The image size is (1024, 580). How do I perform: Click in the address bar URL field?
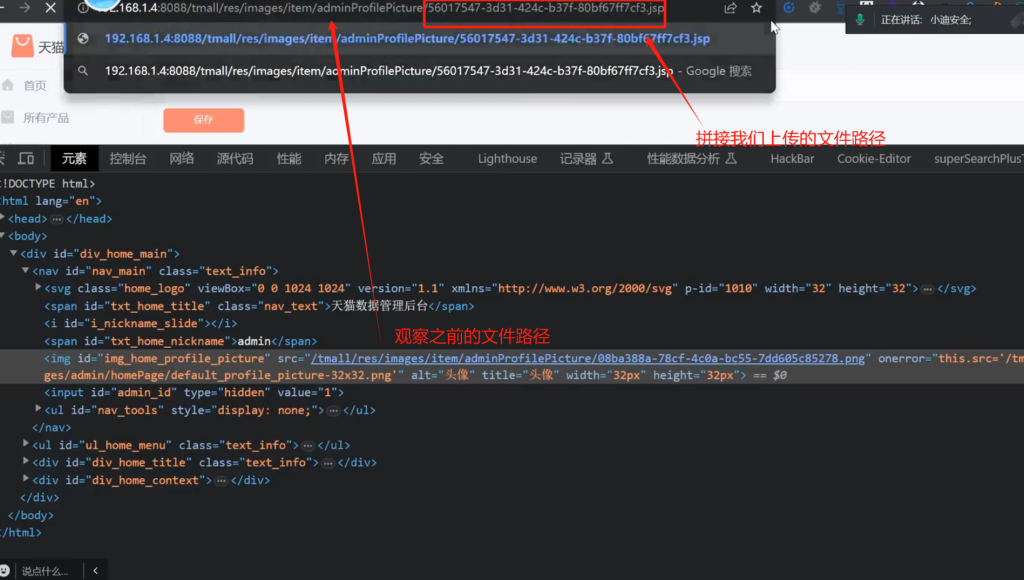379,8
